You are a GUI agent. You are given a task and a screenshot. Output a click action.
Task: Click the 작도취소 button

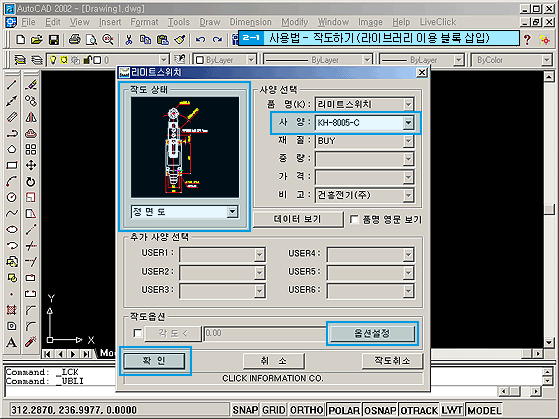pyautogui.click(x=392, y=361)
